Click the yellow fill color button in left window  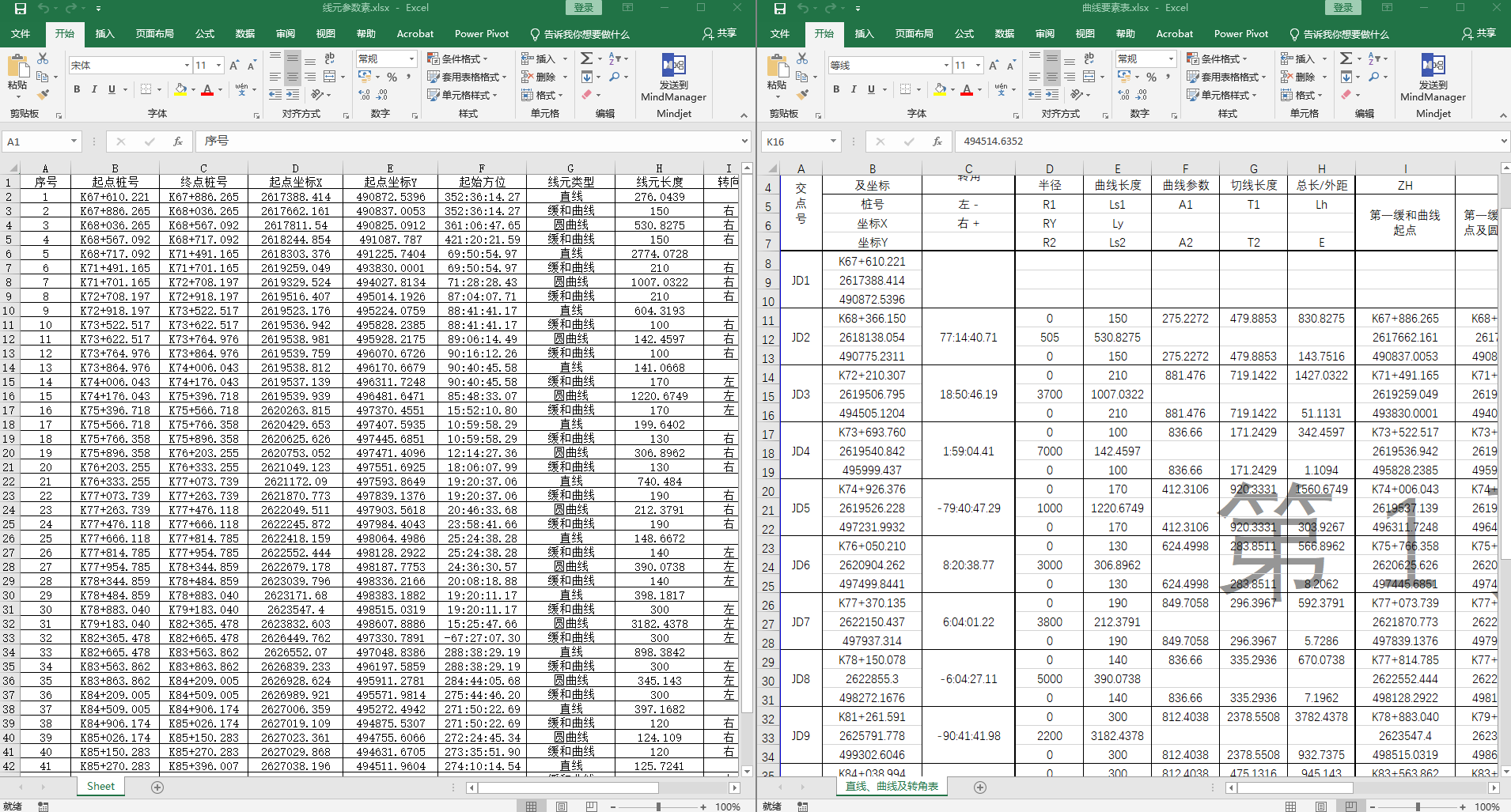(180, 89)
